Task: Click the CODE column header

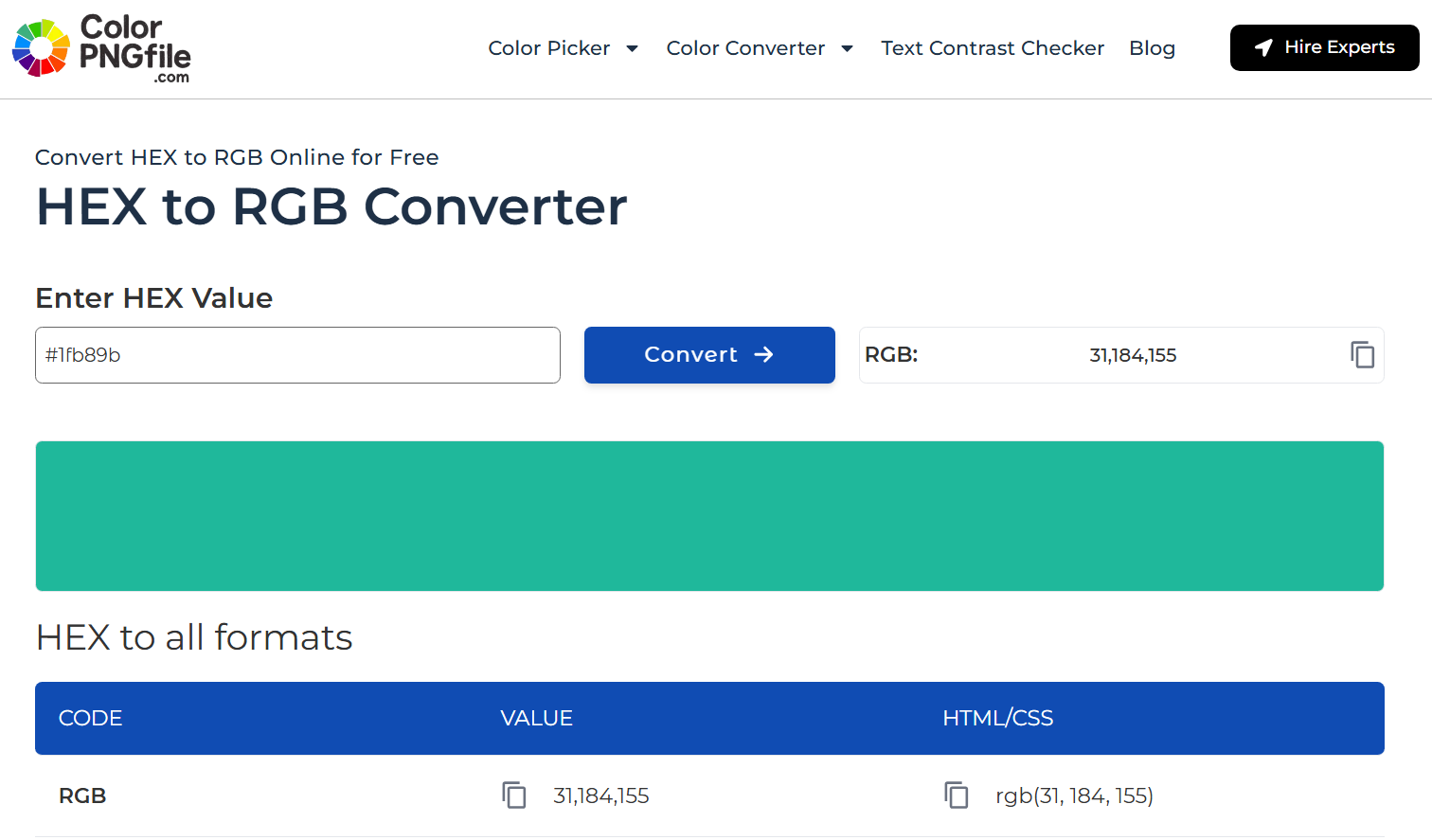Action: point(90,718)
